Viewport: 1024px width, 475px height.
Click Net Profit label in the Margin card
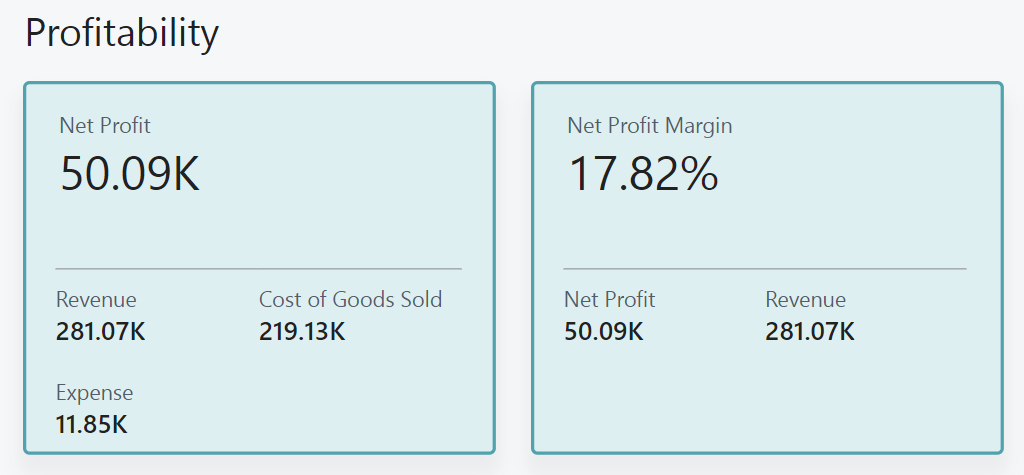(609, 299)
